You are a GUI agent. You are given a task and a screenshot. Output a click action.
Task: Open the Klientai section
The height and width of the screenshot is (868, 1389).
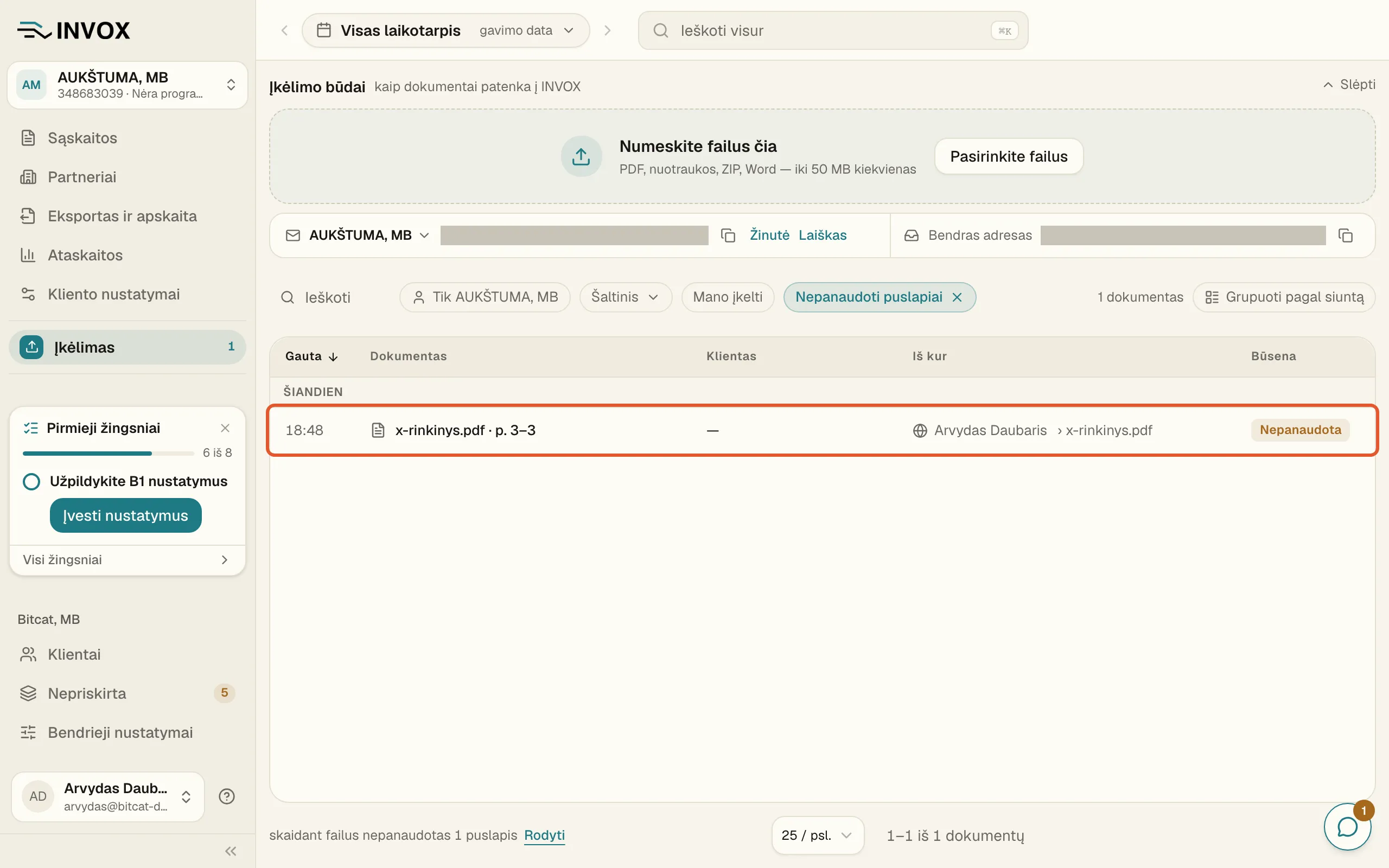coord(128,654)
